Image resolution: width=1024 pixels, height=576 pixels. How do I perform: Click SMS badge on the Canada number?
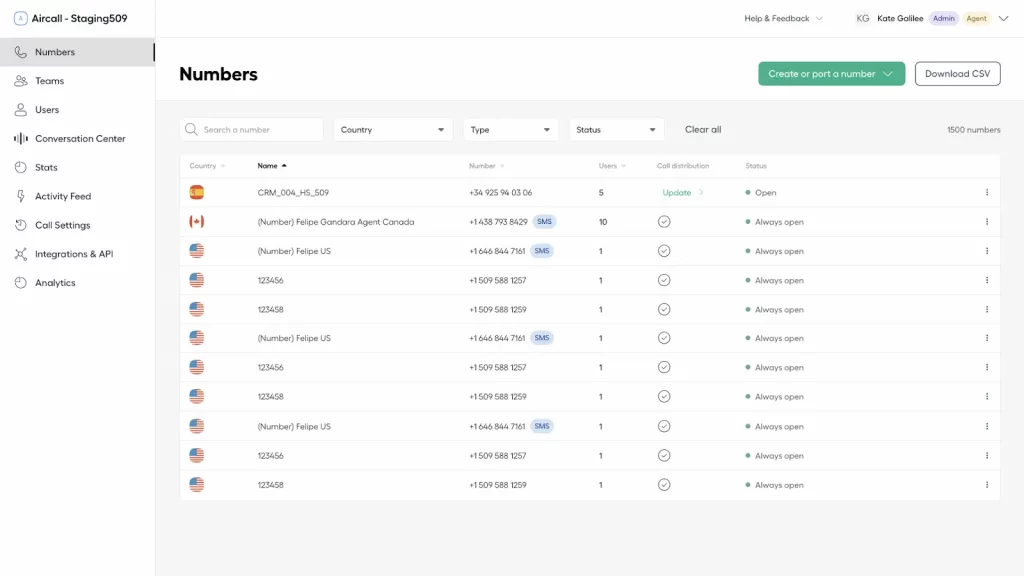point(543,222)
